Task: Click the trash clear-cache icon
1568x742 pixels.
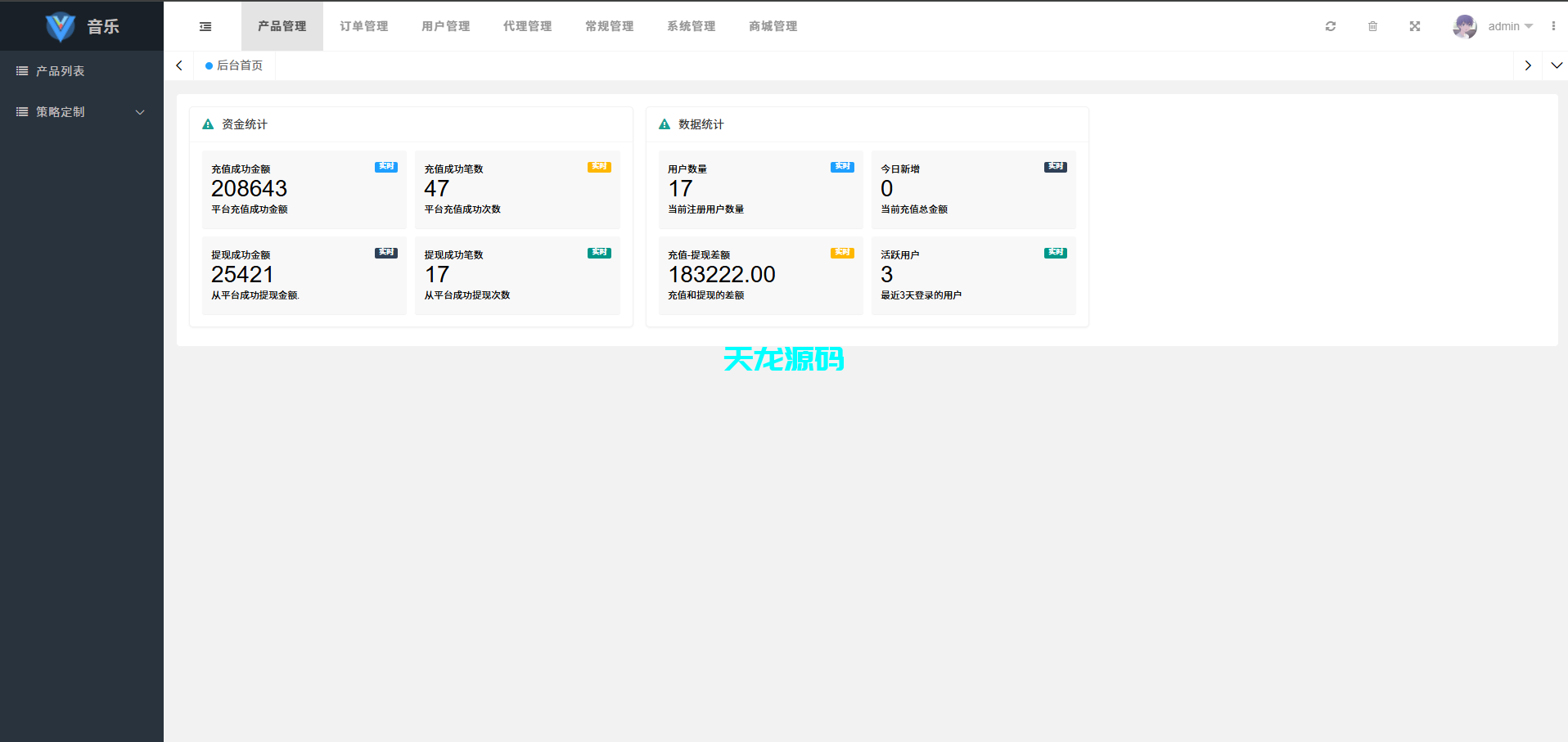Action: (x=1372, y=25)
